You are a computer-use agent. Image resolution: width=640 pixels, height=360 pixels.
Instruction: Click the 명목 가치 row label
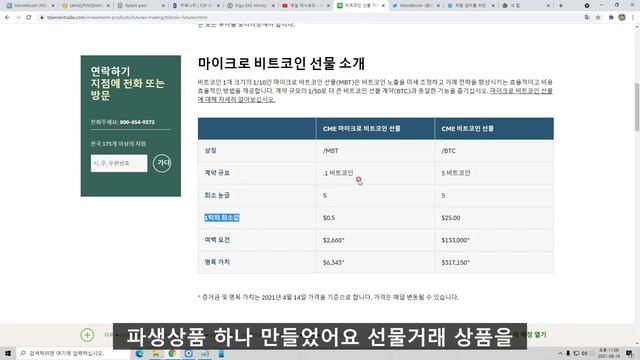pos(217,262)
